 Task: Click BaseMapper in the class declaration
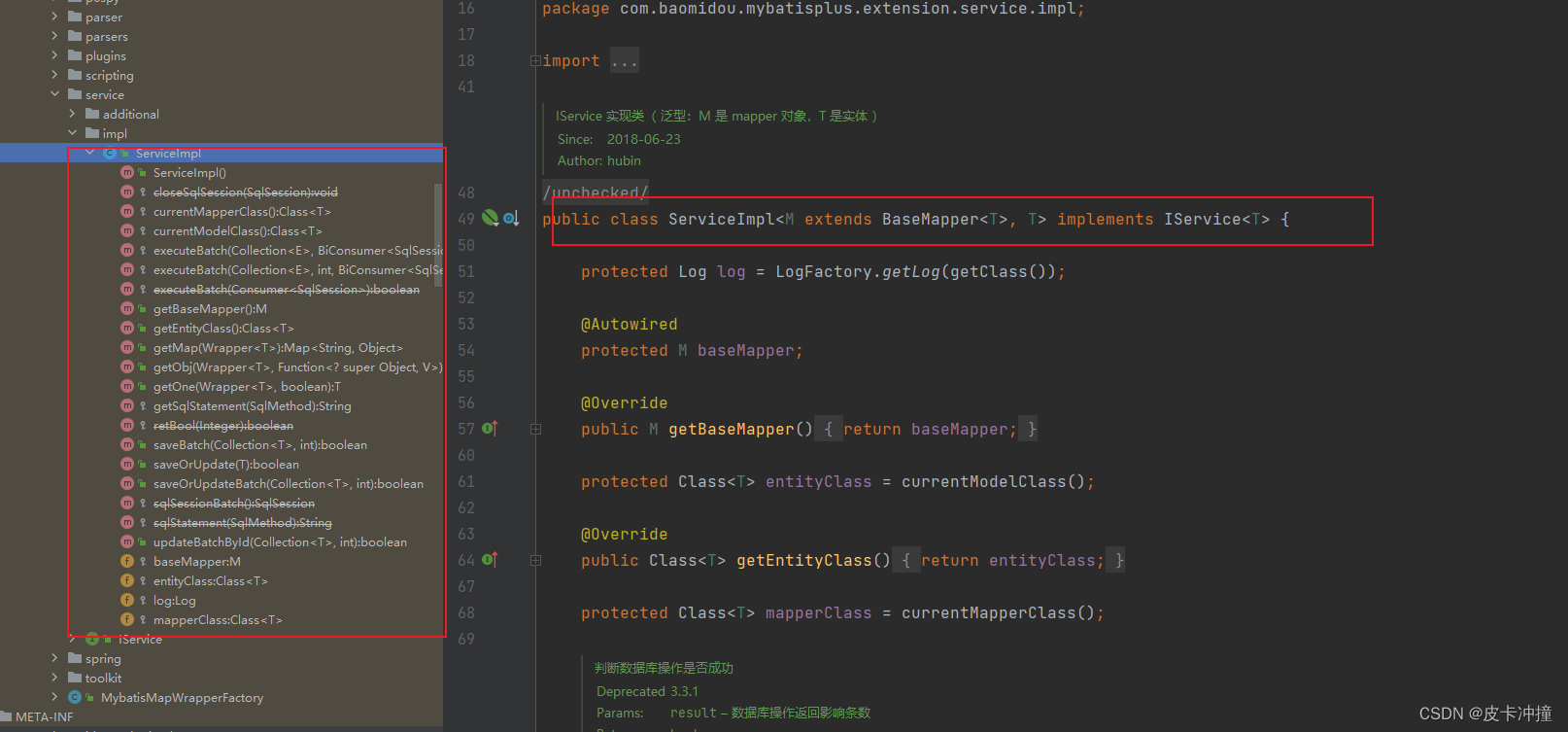930,220
